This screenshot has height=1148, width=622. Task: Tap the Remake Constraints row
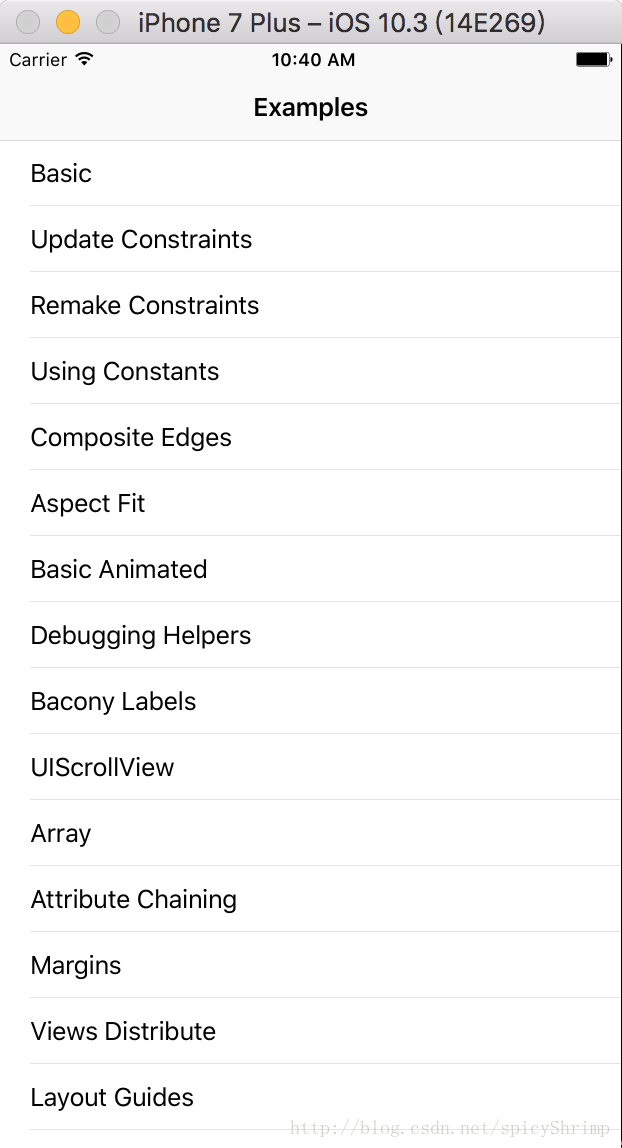point(145,306)
